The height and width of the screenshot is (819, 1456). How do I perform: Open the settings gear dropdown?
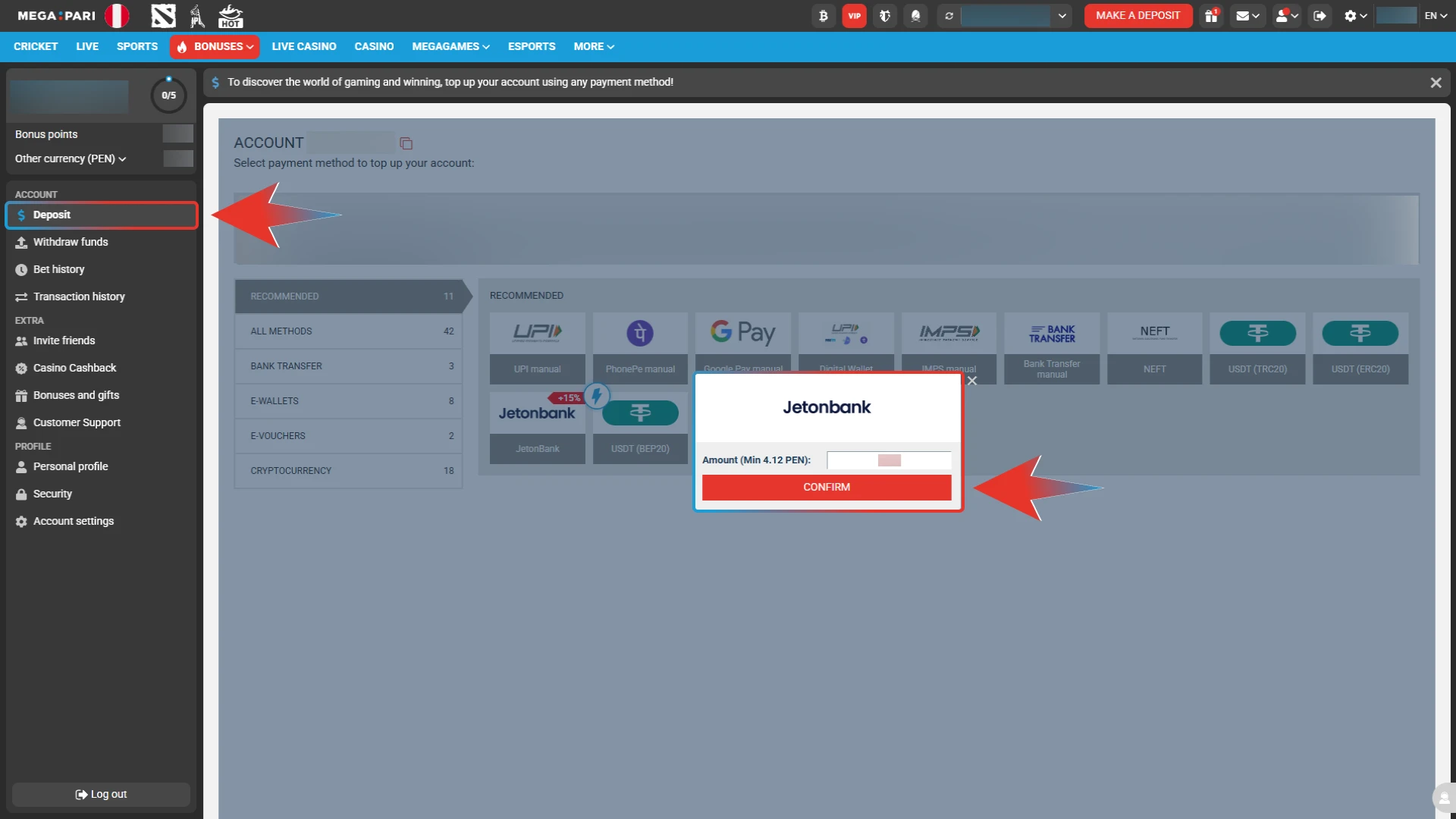coord(1355,16)
